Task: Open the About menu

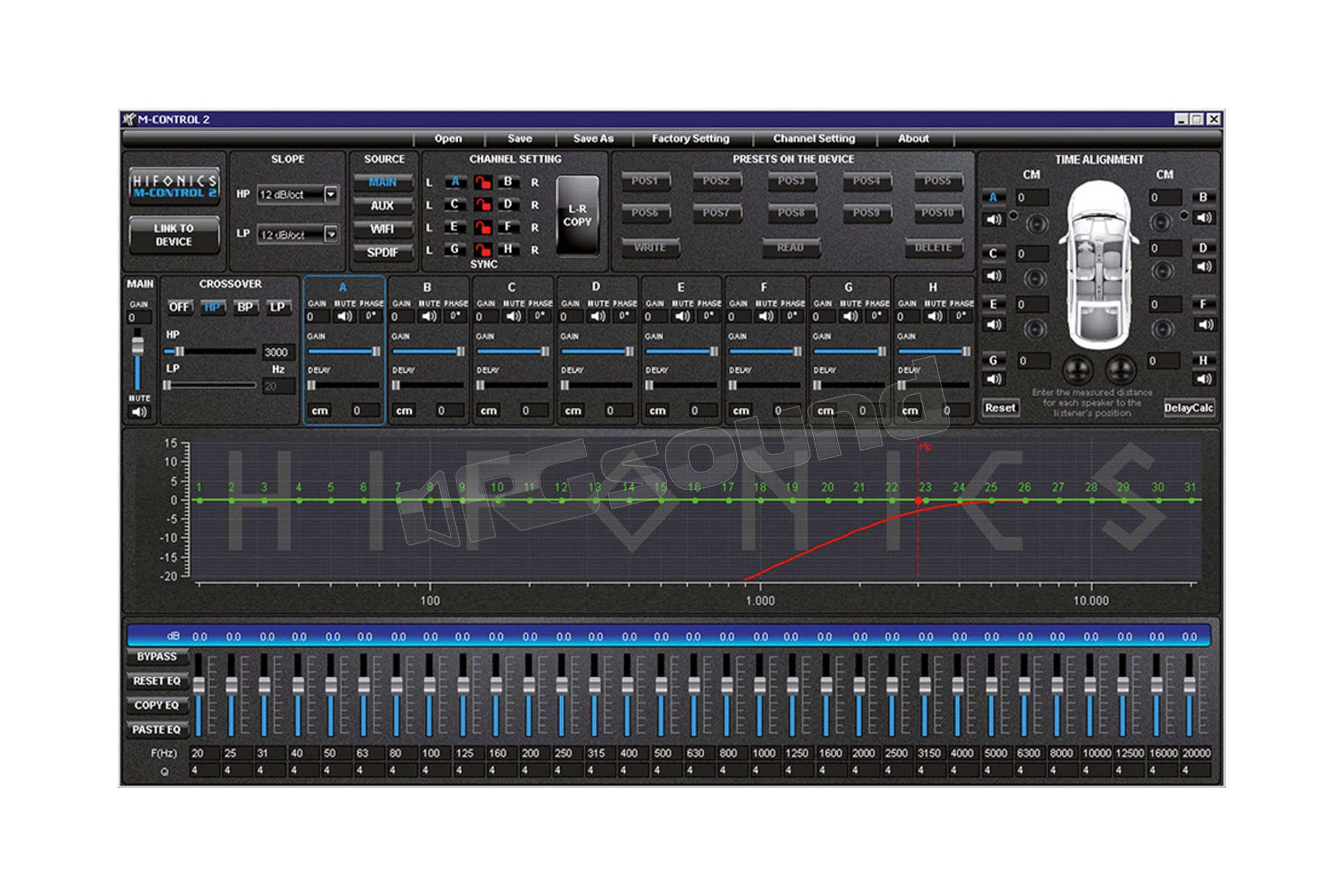Action: [x=913, y=138]
